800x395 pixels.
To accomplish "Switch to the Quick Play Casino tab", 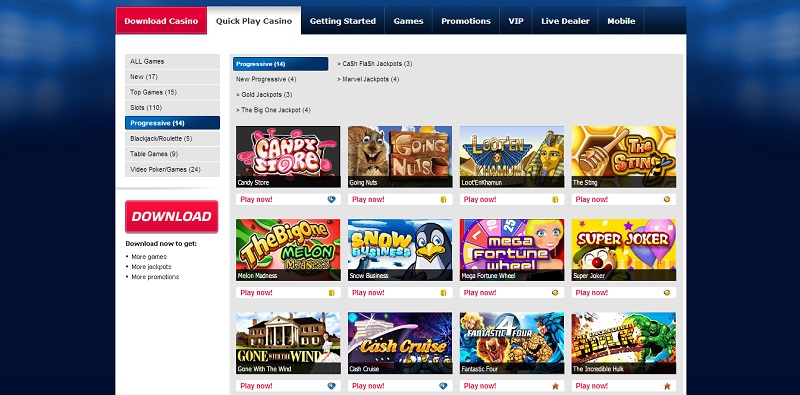I will (x=254, y=21).
